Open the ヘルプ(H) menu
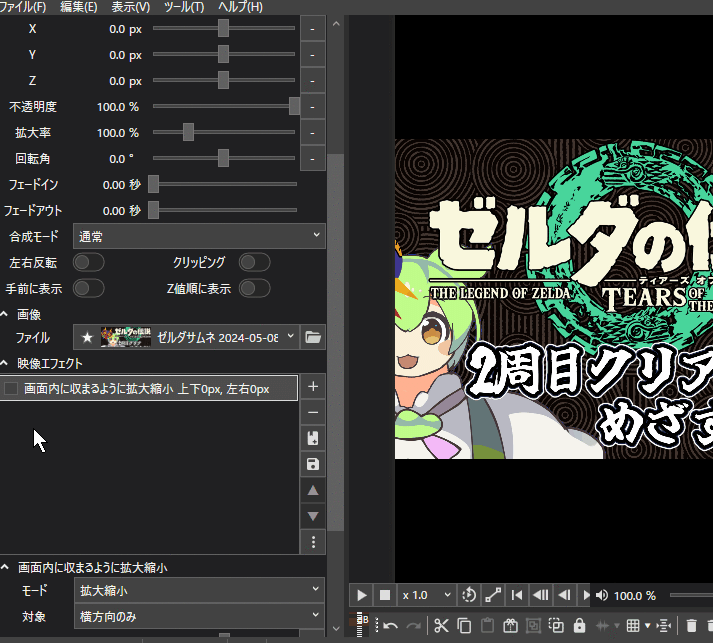The height and width of the screenshot is (643, 713). coord(240,7)
